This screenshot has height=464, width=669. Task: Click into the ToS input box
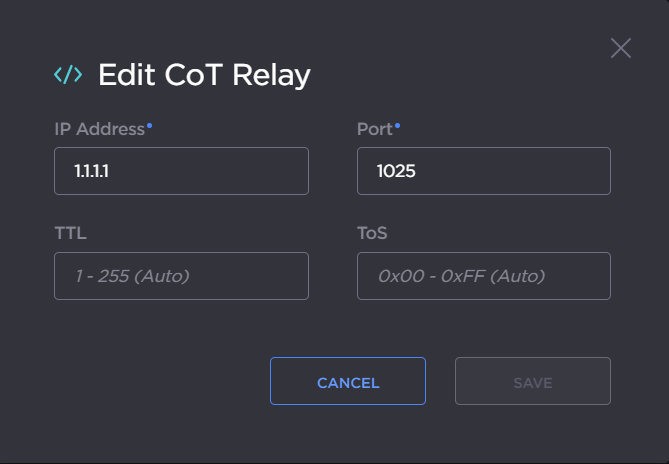point(483,276)
